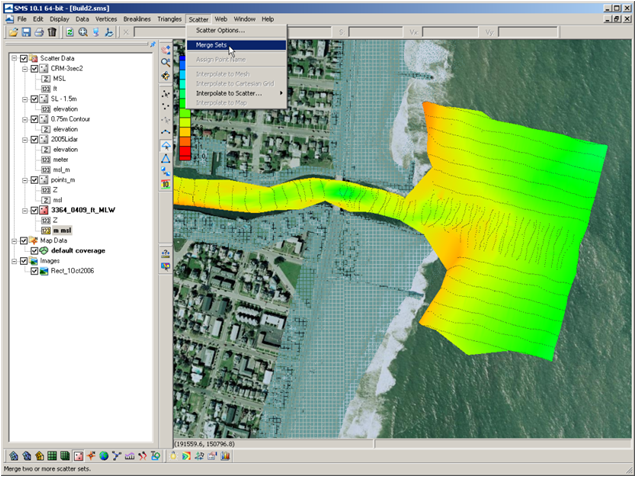This screenshot has height=477, width=636.
Task: Select the blue triangle tool
Action: [x=165, y=158]
